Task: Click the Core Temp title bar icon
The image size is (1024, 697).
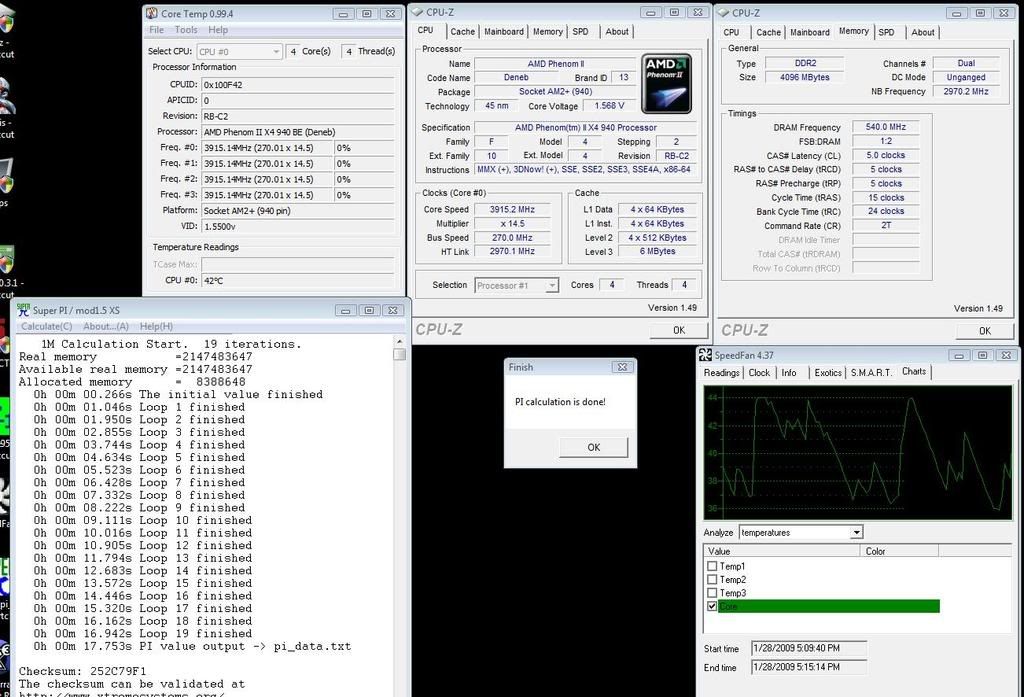Action: (152, 13)
